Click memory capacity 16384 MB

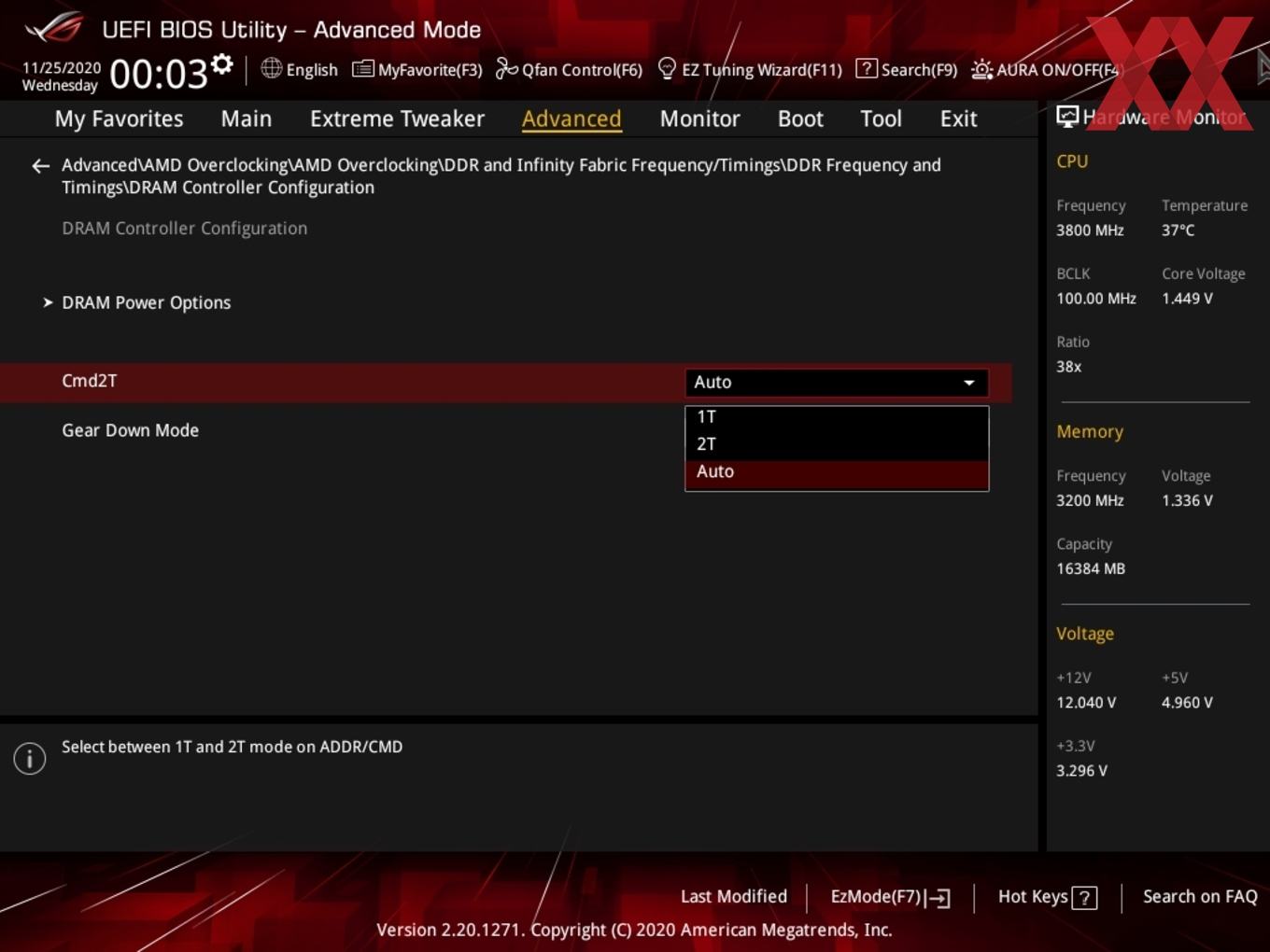[1091, 568]
